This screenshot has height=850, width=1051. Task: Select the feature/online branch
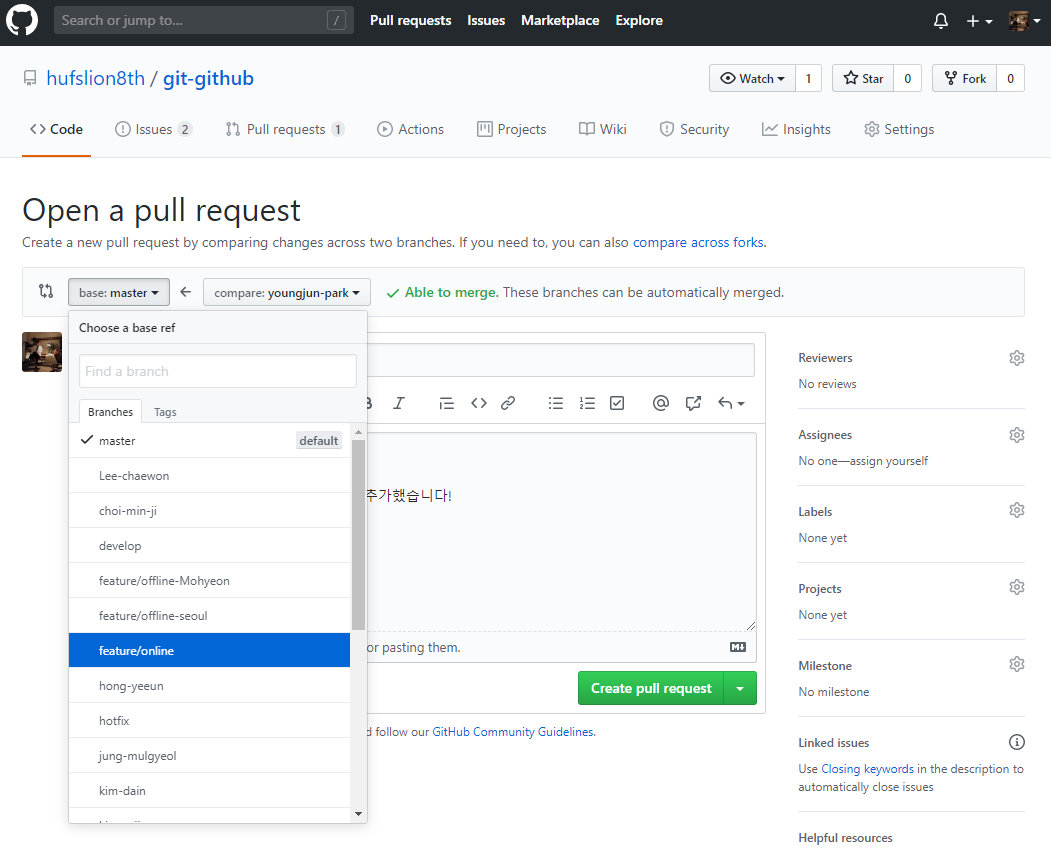click(209, 650)
